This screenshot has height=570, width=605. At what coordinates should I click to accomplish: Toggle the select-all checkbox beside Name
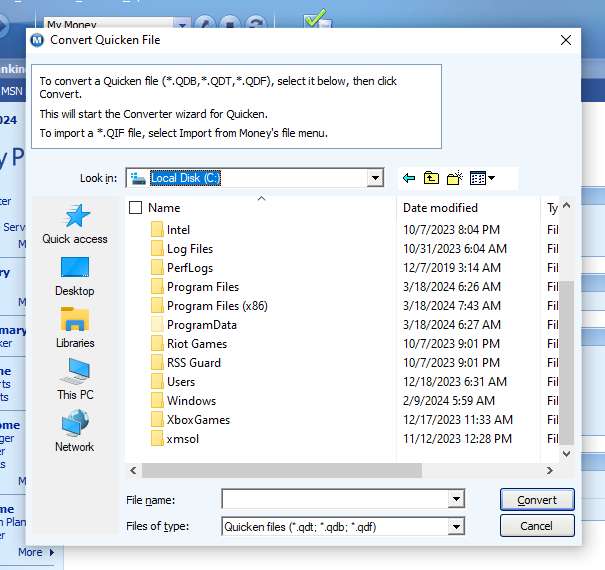[135, 208]
